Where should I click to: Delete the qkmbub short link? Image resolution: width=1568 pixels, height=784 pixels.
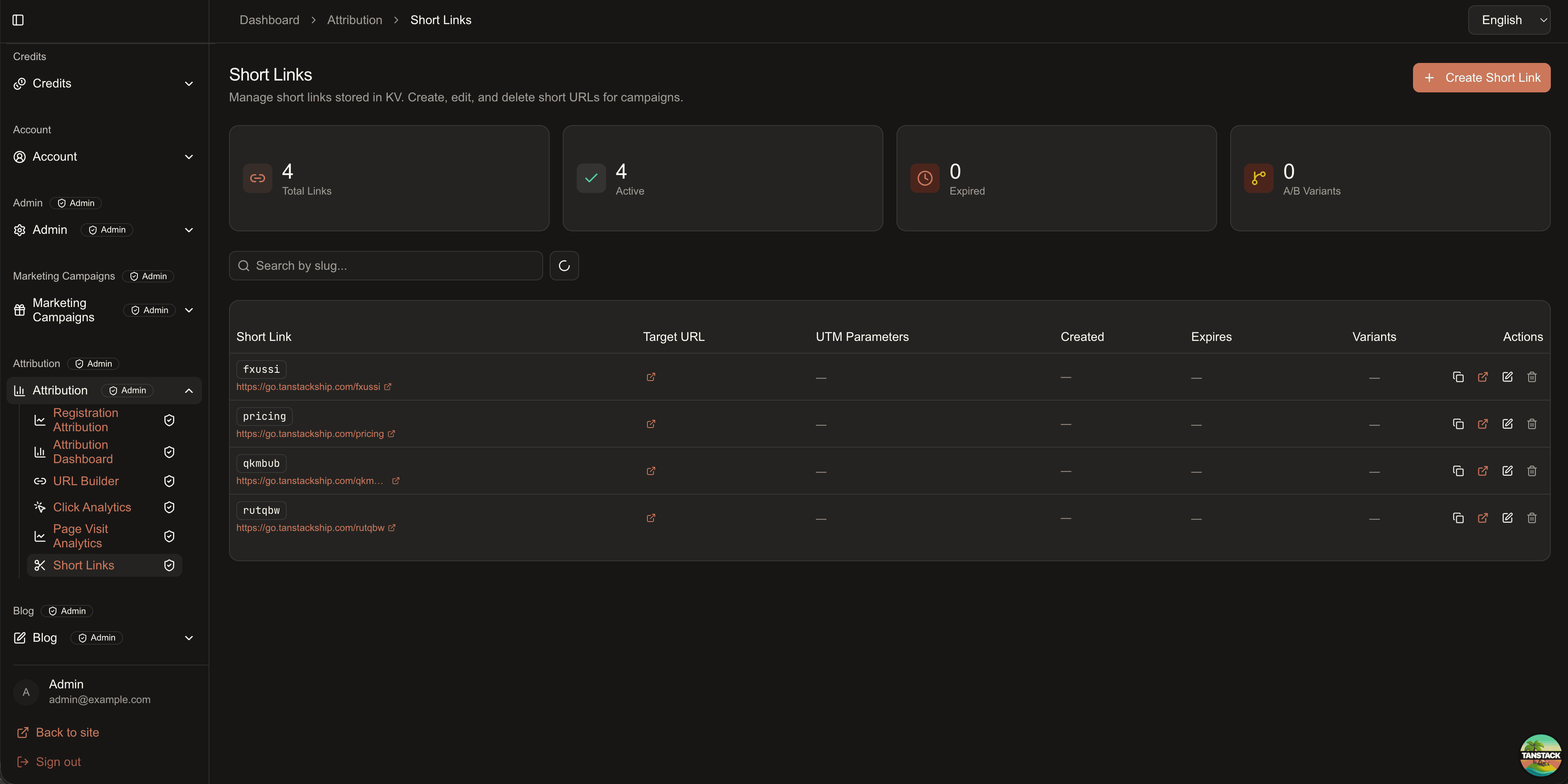pyautogui.click(x=1532, y=471)
